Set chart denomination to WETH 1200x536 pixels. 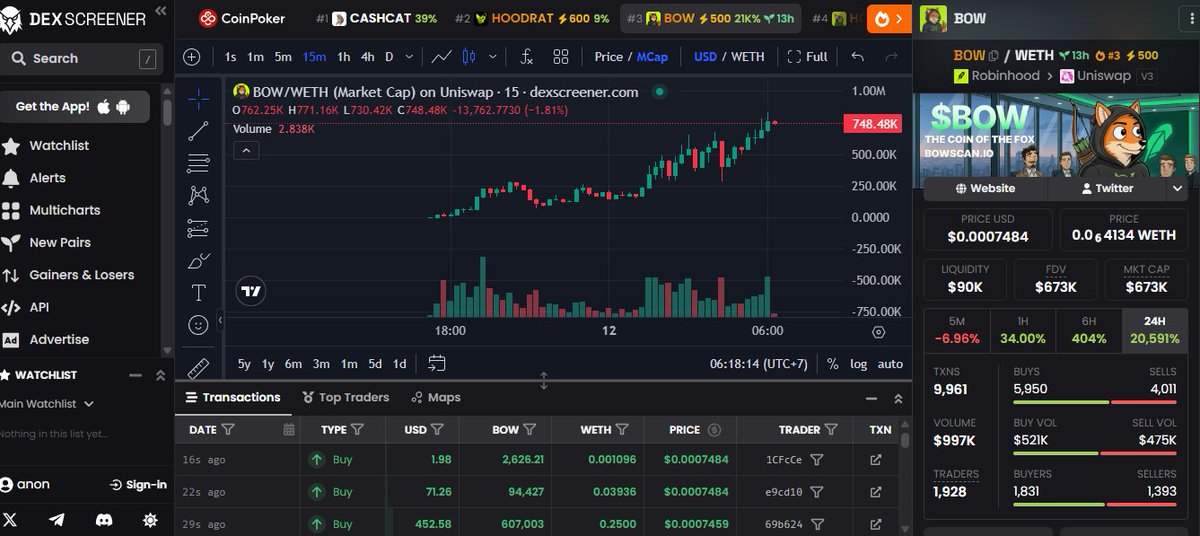(x=748, y=57)
